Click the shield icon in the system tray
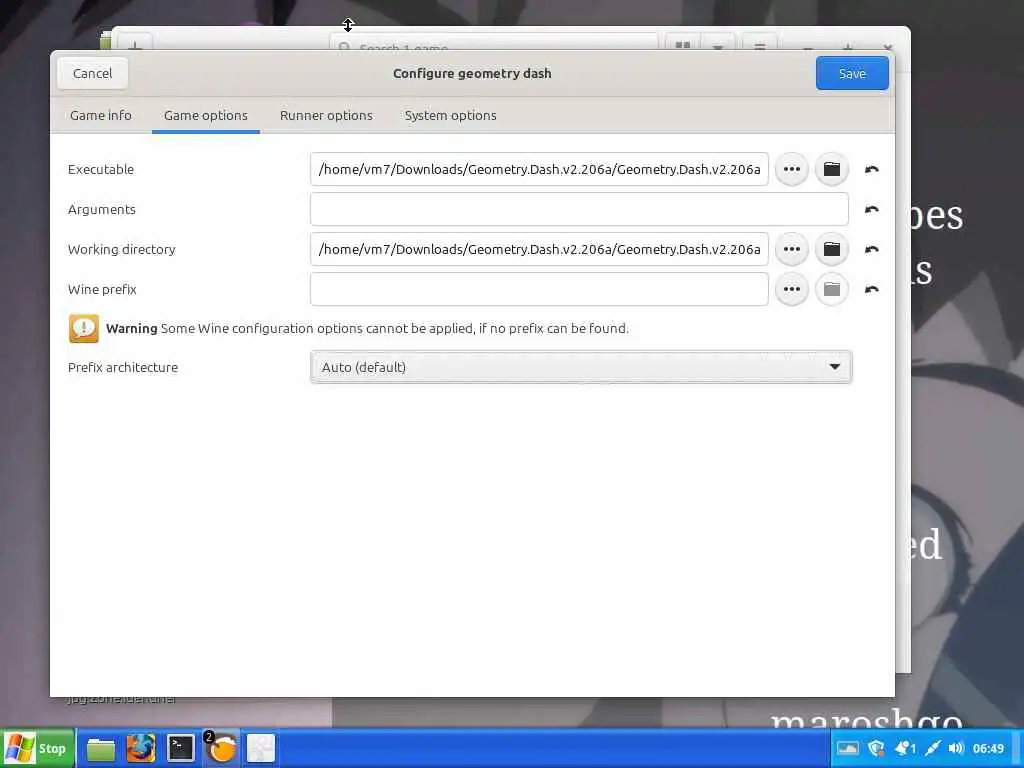1024x768 pixels. 876,748
